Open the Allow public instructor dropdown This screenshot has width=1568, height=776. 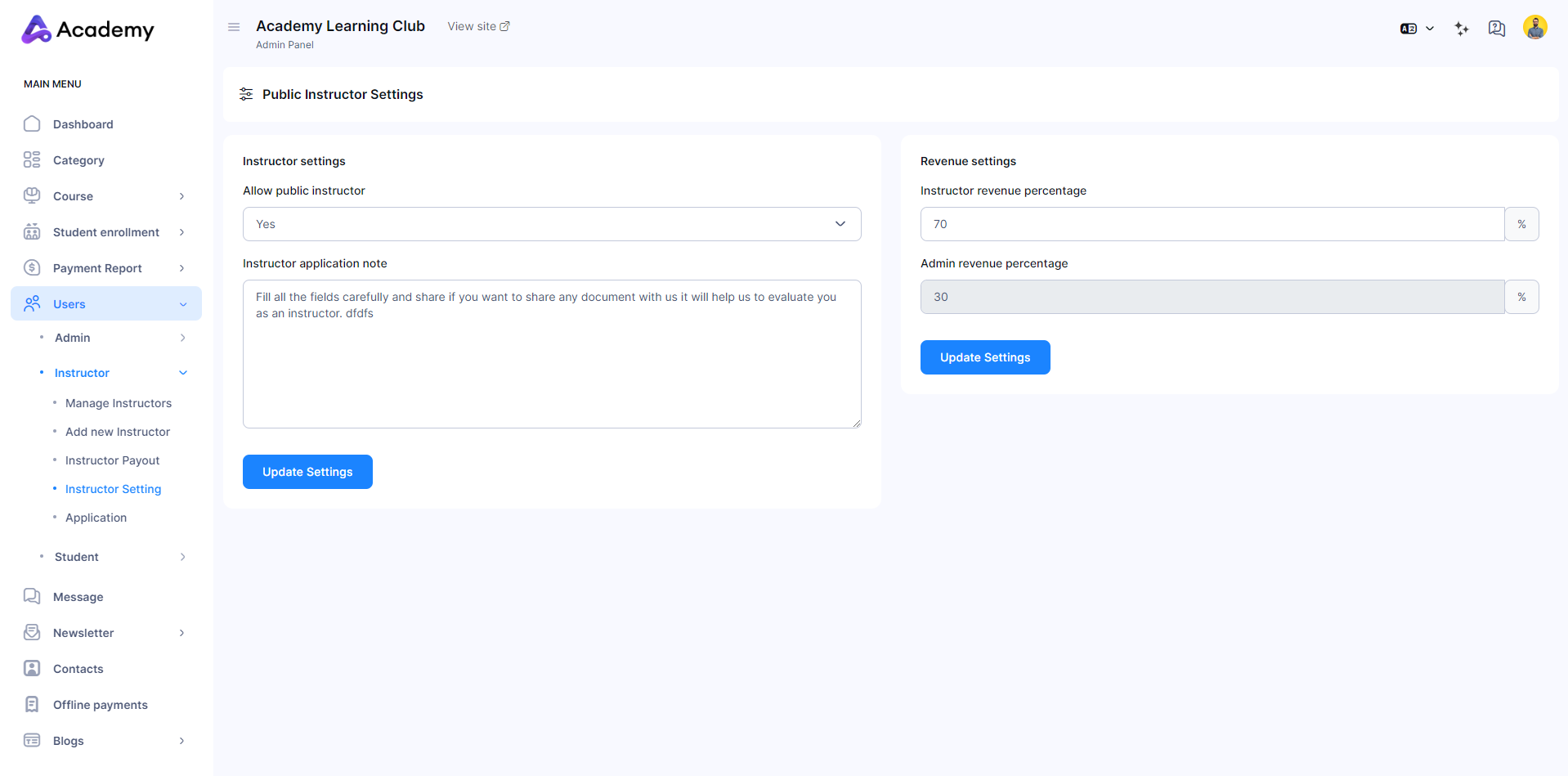(x=551, y=224)
